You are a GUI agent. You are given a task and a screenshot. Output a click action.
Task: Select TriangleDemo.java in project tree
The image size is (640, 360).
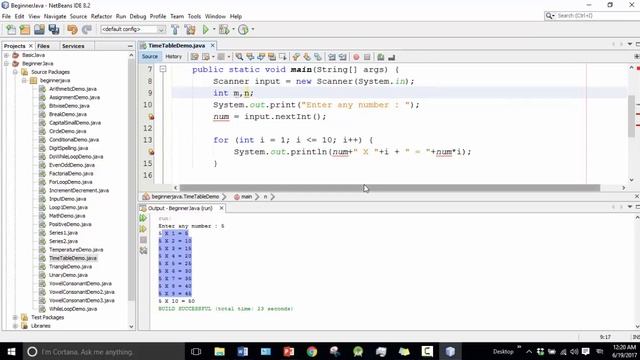pos(70,267)
